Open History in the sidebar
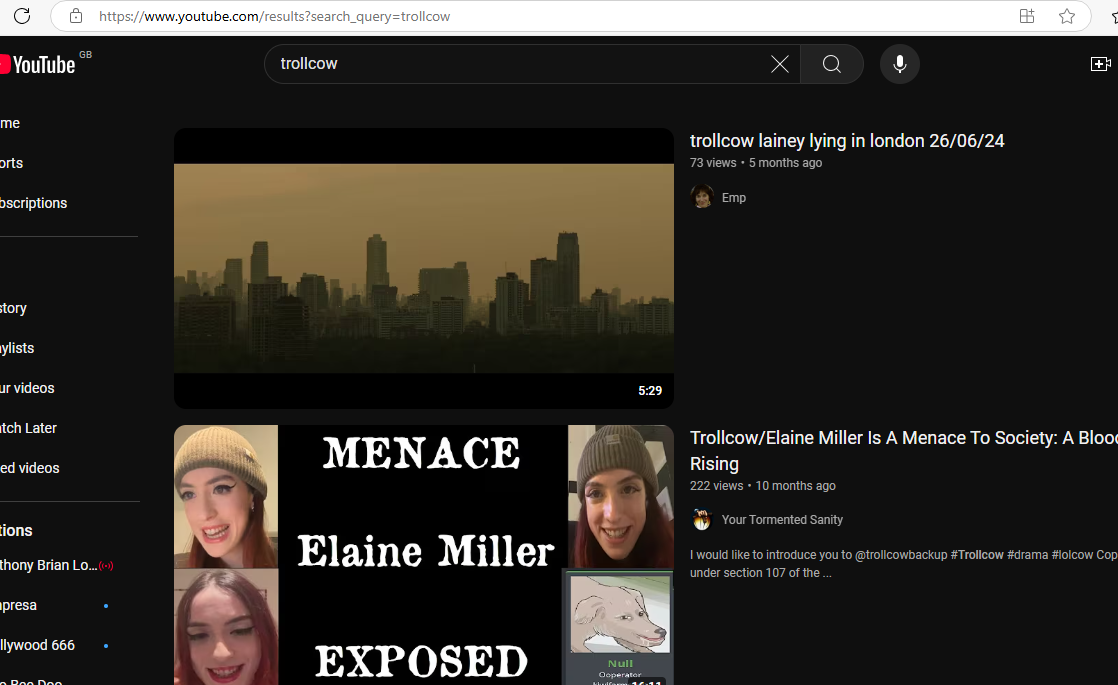This screenshot has width=1118, height=685. (x=14, y=308)
